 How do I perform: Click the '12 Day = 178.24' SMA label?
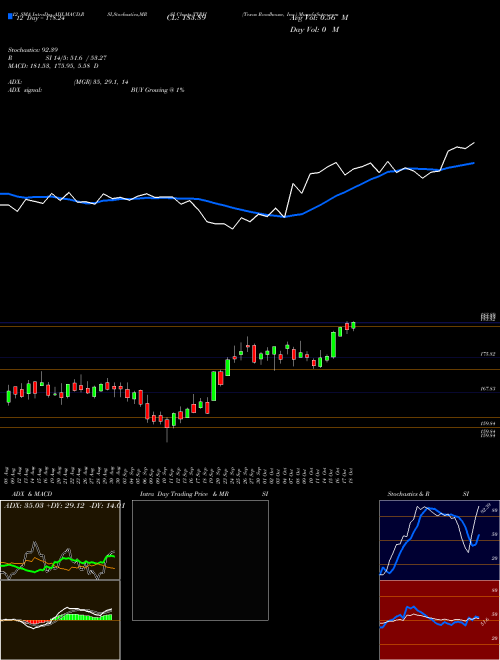(x=40, y=19)
